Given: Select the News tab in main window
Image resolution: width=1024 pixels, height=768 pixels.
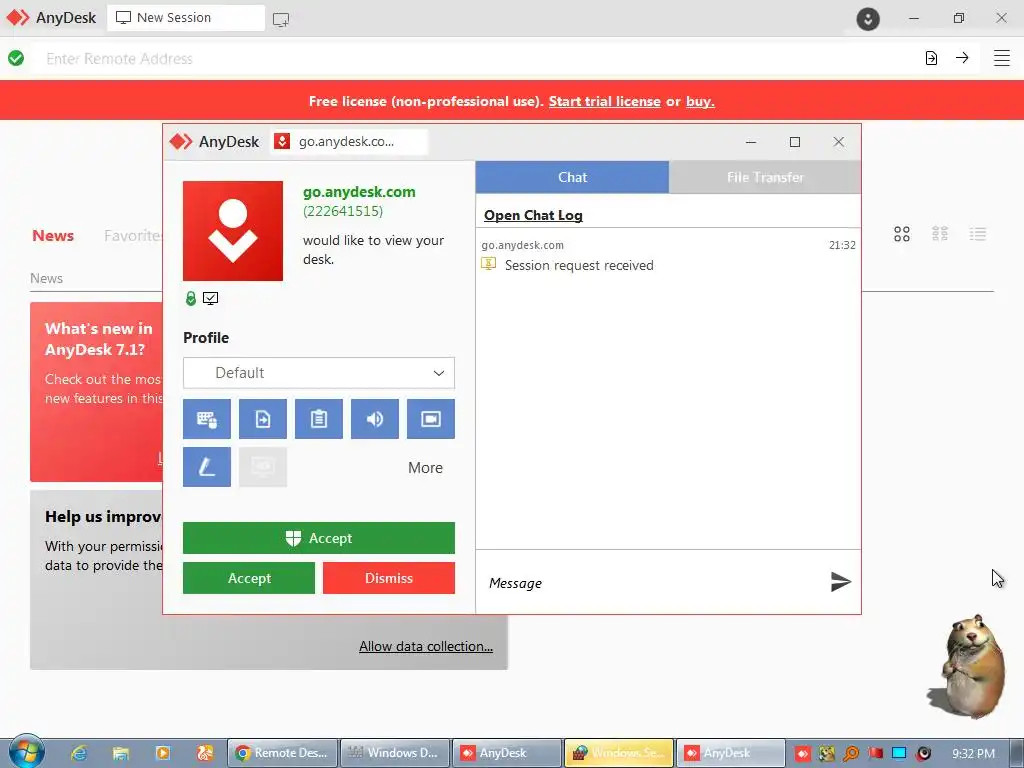Looking at the screenshot, I should coord(53,236).
